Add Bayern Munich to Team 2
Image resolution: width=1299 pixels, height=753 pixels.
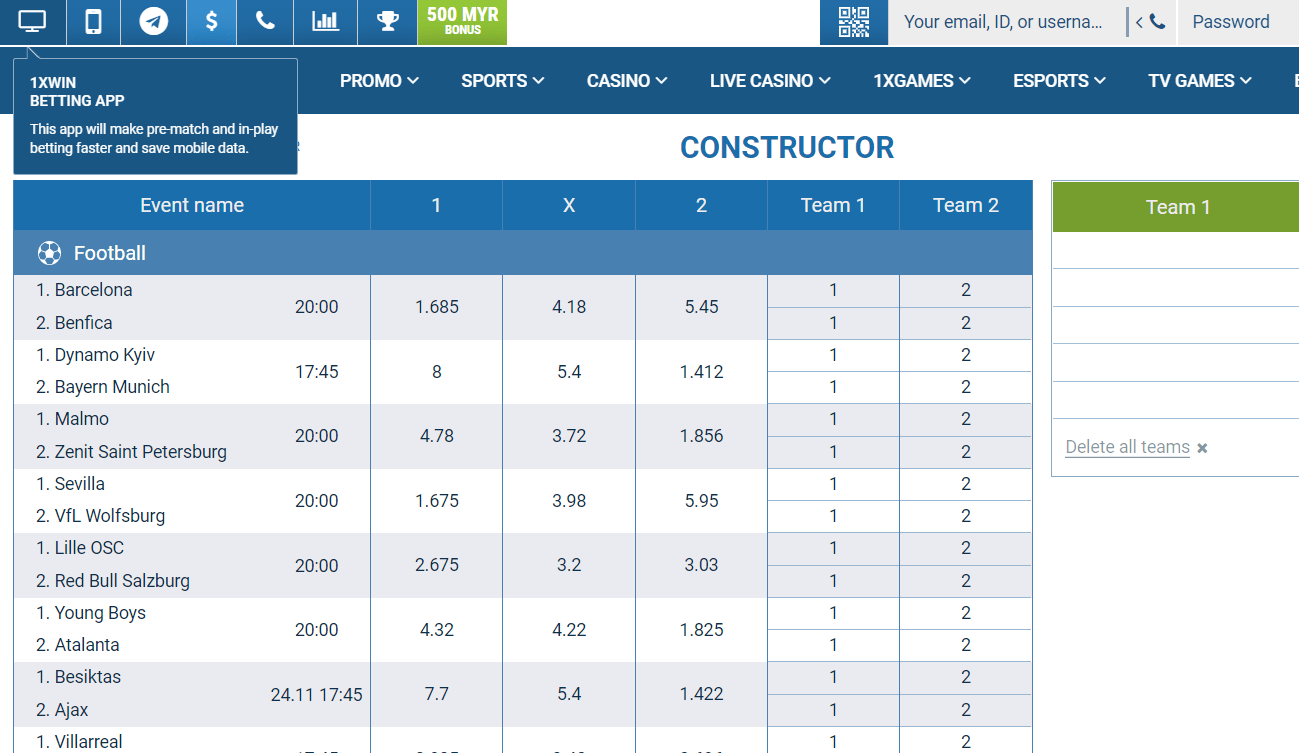click(x=965, y=387)
